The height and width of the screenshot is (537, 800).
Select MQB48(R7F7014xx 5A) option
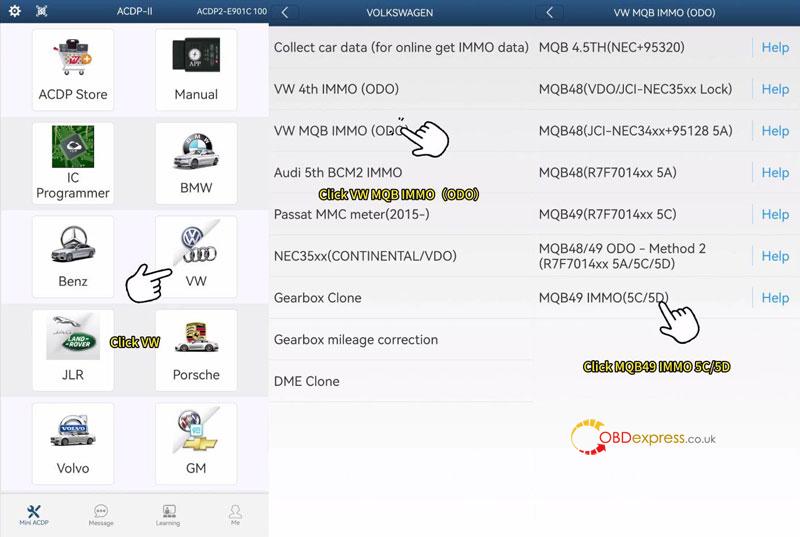(643, 172)
